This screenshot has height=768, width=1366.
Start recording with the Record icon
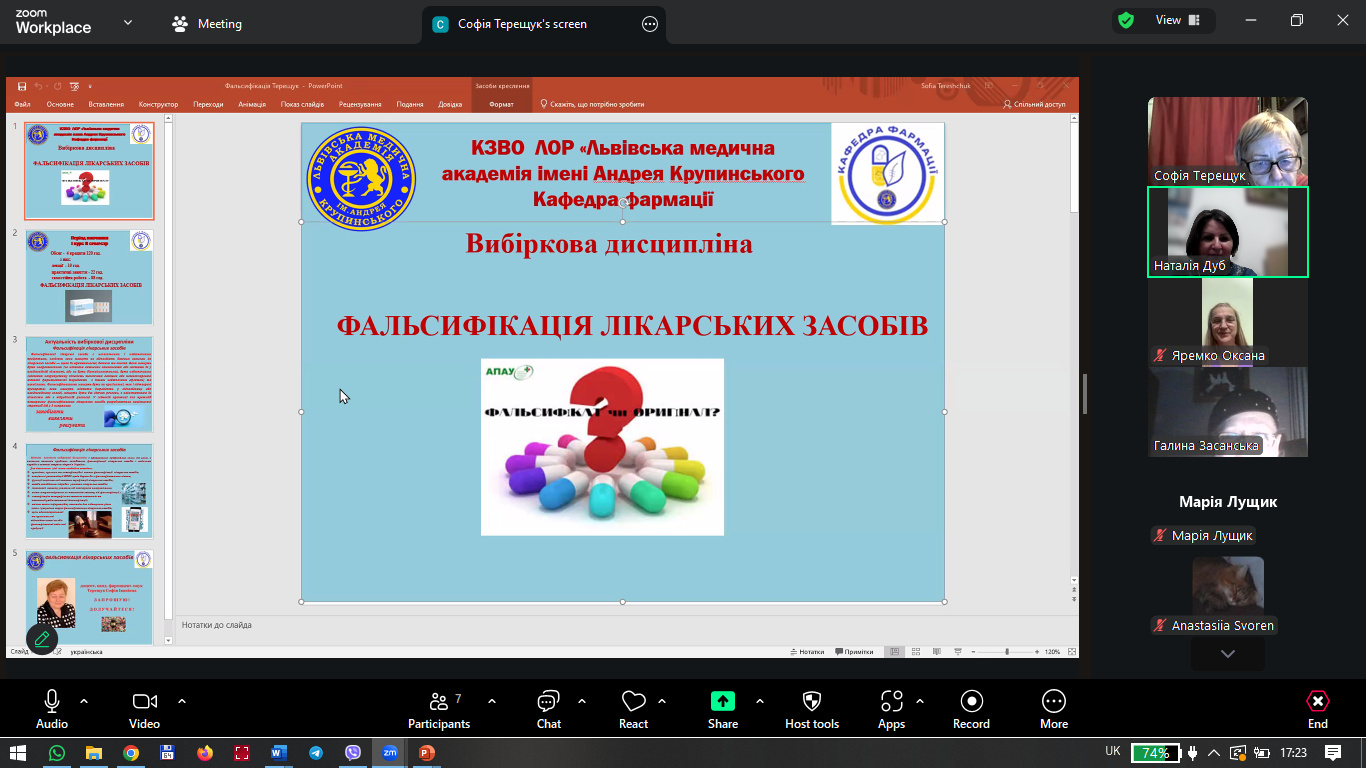click(970, 709)
